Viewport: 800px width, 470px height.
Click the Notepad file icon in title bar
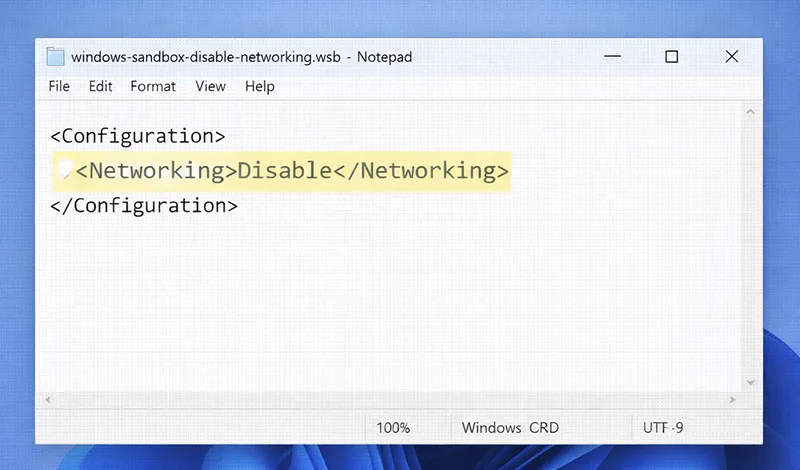56,57
